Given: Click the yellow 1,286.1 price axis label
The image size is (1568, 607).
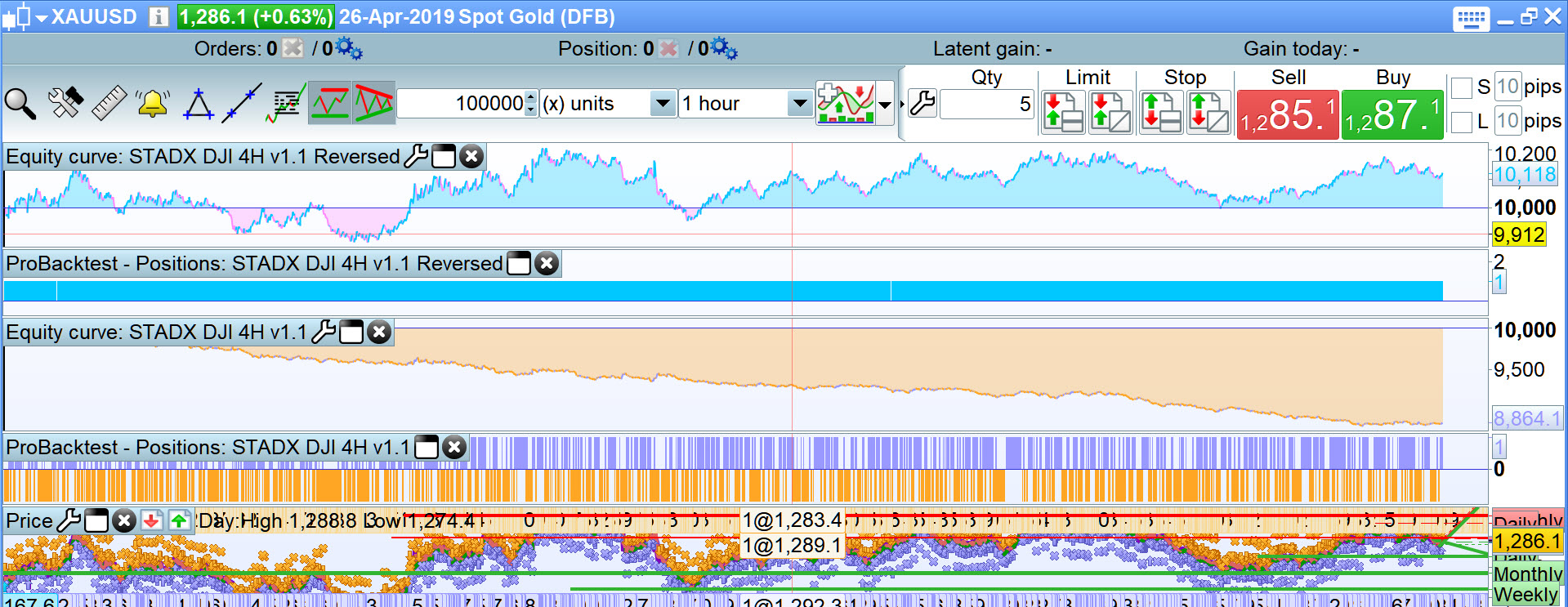Looking at the screenshot, I should click(x=1527, y=541).
